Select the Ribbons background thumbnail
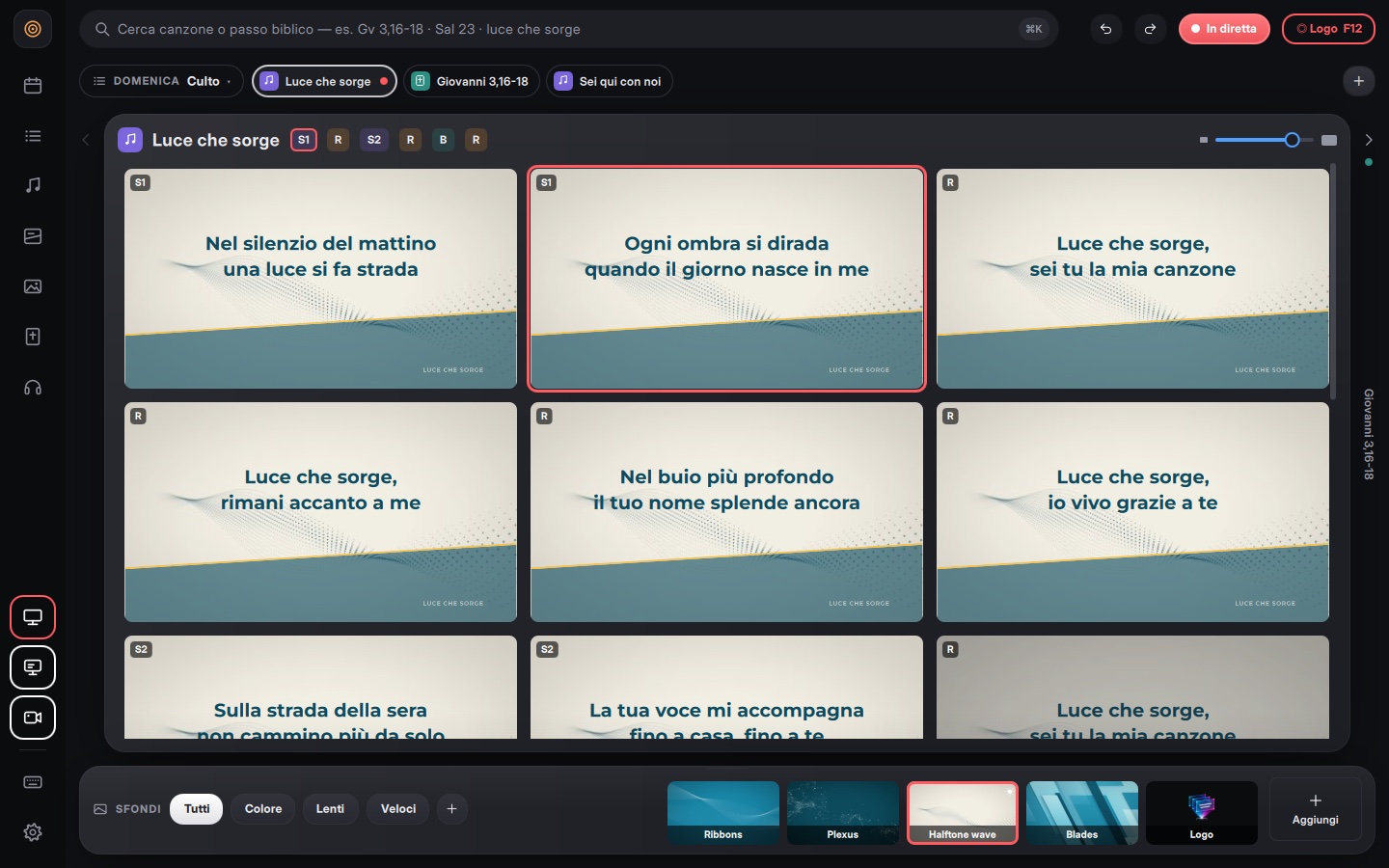The width and height of the screenshot is (1389, 868). tap(723, 813)
